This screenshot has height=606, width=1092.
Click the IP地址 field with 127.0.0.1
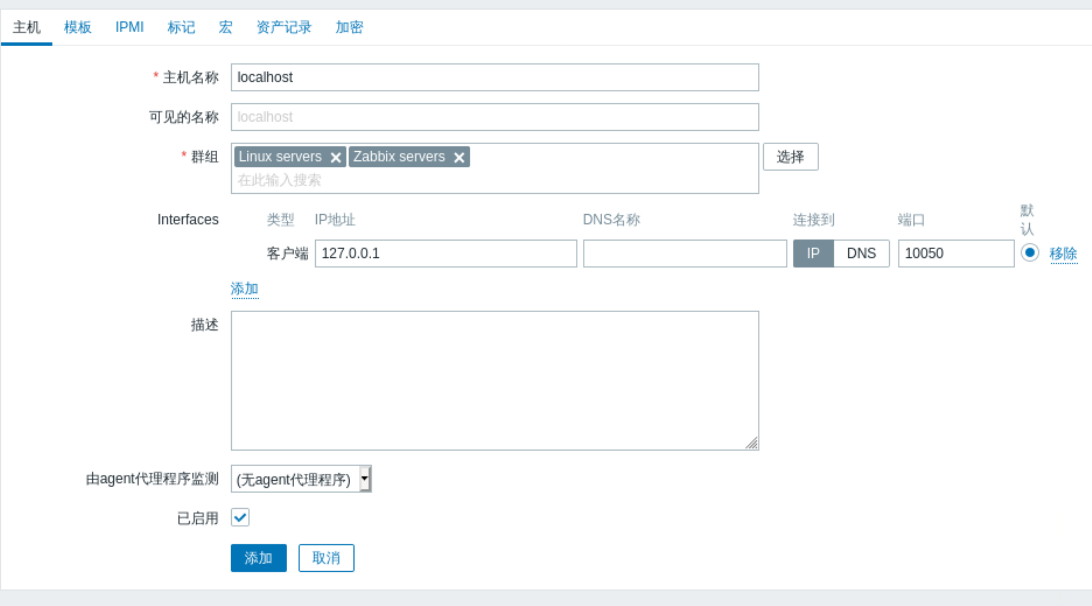pos(446,254)
